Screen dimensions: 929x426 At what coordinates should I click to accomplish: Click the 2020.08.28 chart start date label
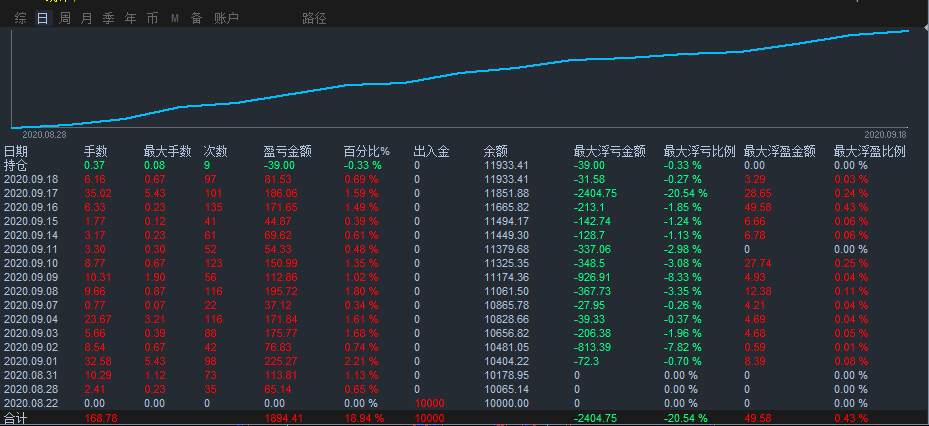[43, 134]
